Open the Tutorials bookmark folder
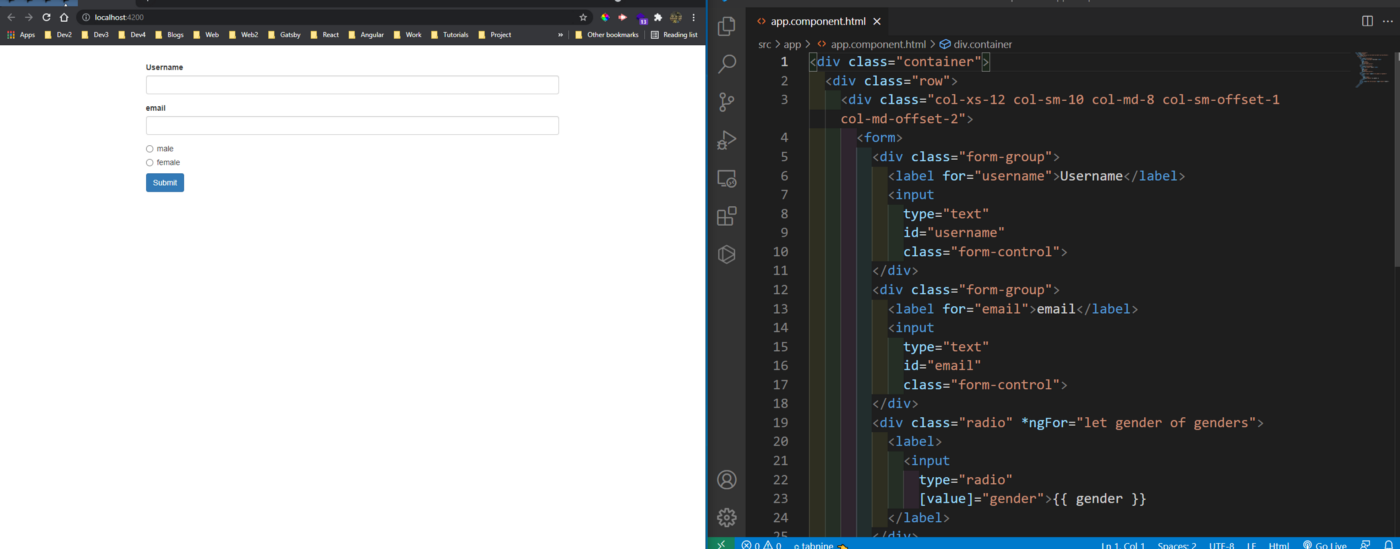 click(x=449, y=35)
